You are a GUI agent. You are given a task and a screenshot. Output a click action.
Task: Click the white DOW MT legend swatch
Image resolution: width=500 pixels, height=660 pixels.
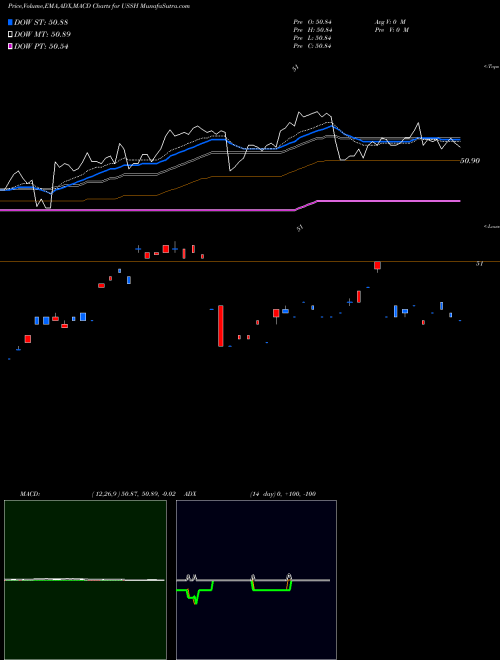coord(10,35)
